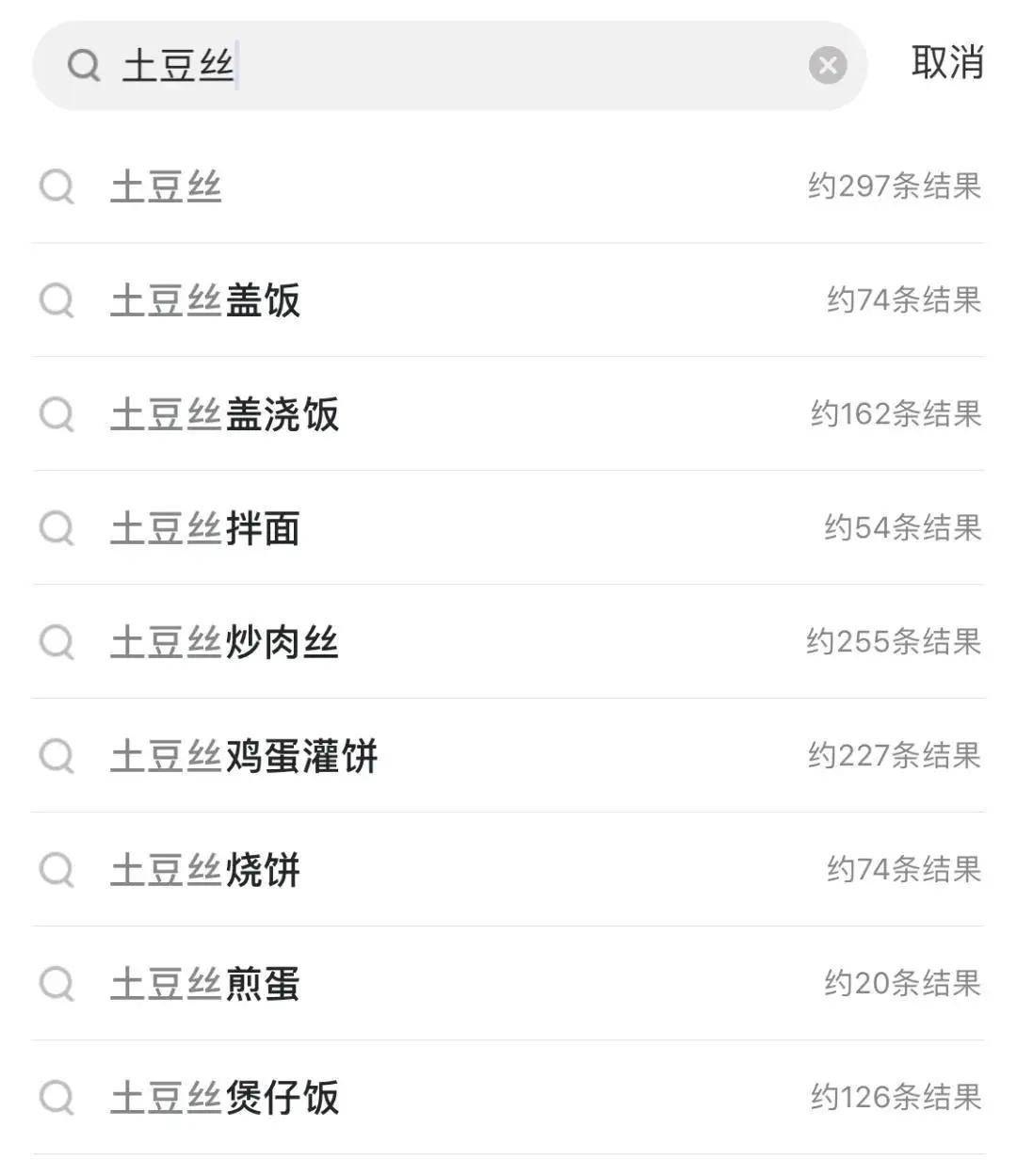Screen dimensions: 1017x1176
Task: Click magnifier icon beside 土豆丝拌面
Action: [56, 529]
